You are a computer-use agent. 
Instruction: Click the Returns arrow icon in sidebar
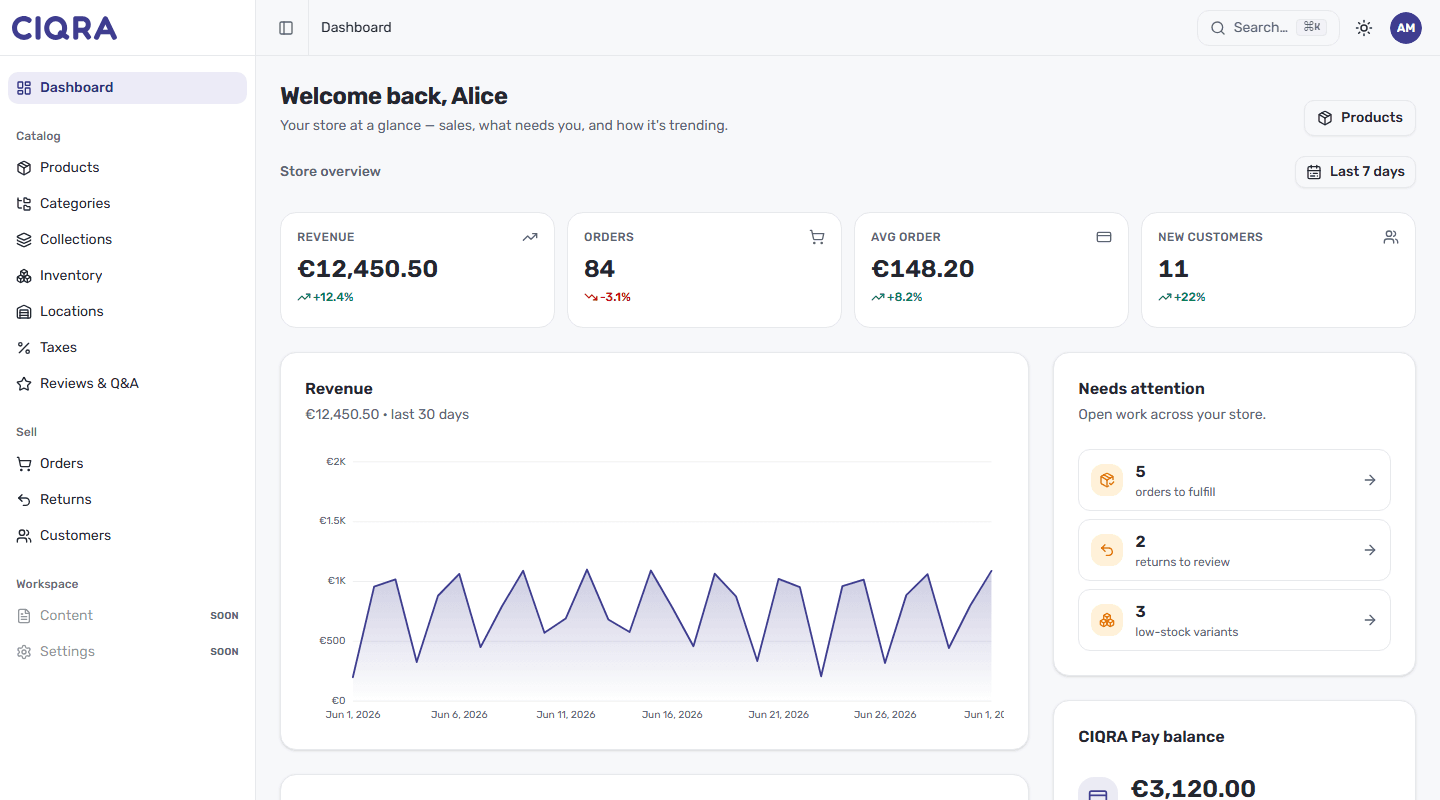point(24,500)
